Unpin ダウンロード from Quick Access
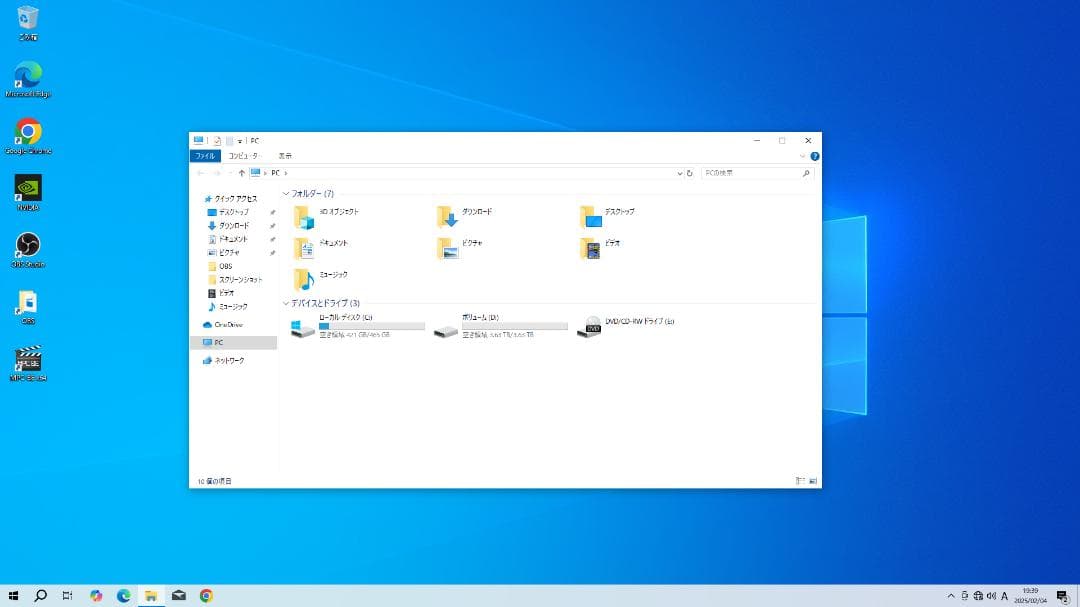The height and width of the screenshot is (607, 1080). [271, 225]
